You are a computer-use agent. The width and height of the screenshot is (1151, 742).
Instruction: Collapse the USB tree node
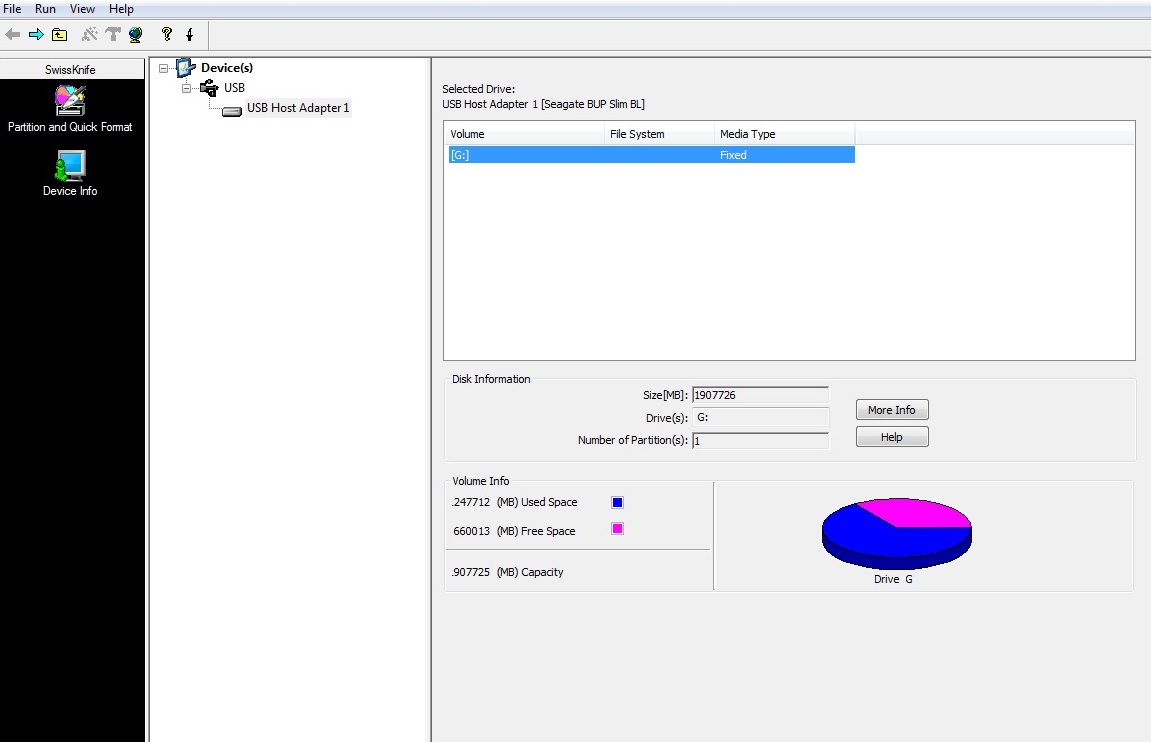[x=186, y=88]
